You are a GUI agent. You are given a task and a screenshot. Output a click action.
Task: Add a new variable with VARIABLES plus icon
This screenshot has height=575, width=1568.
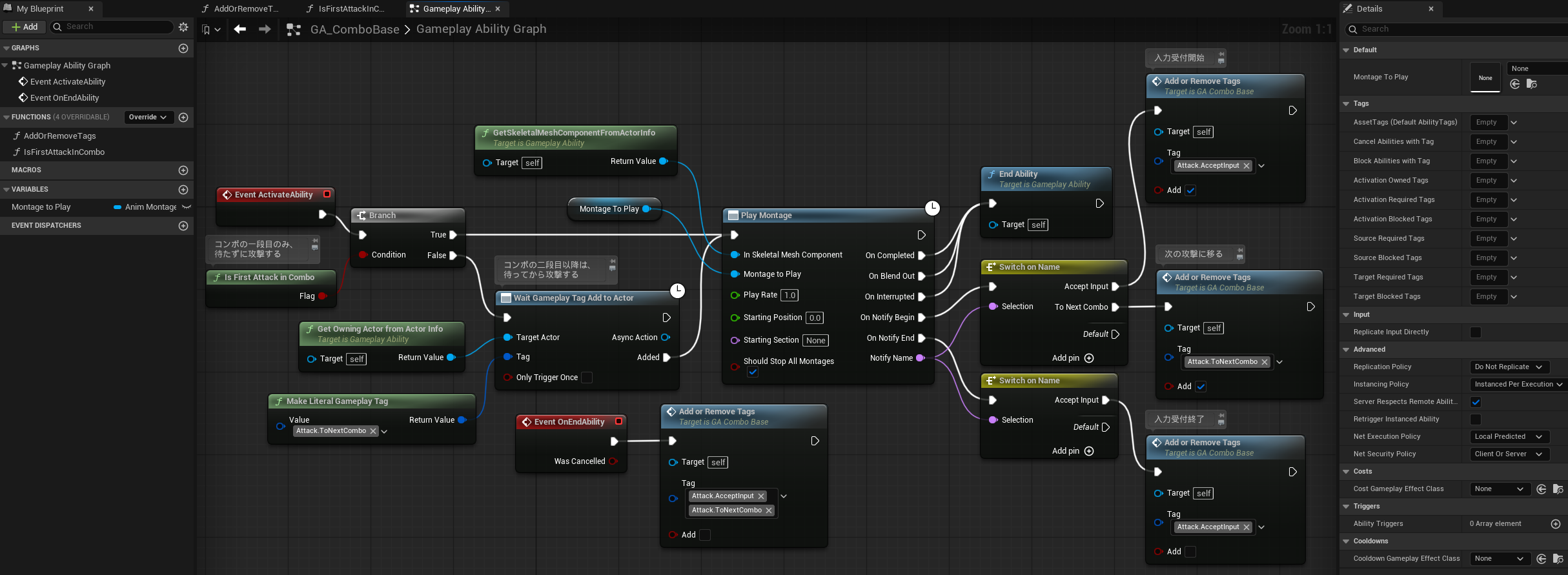[x=183, y=190]
